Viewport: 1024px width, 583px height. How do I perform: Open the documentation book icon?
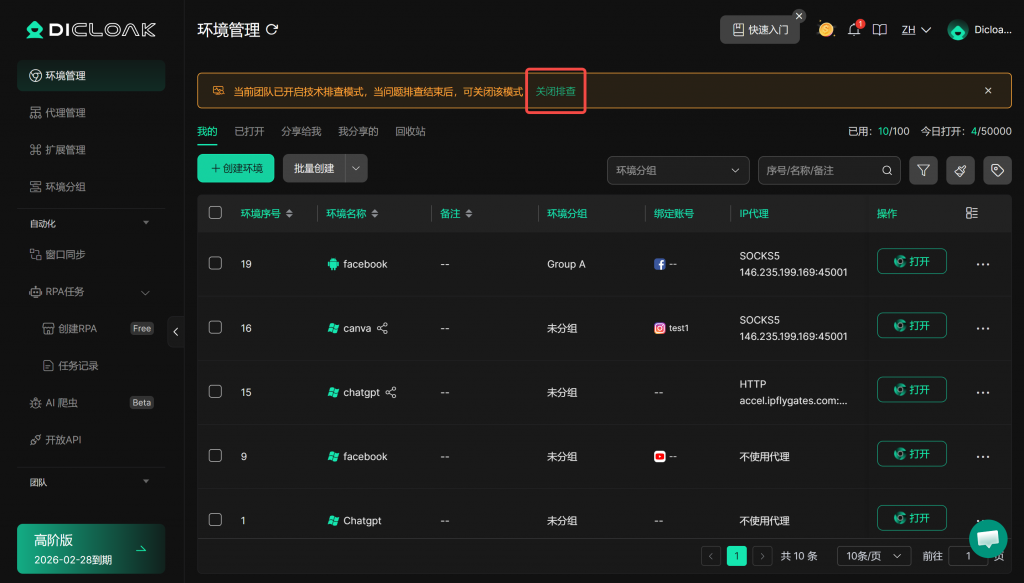[x=880, y=30]
